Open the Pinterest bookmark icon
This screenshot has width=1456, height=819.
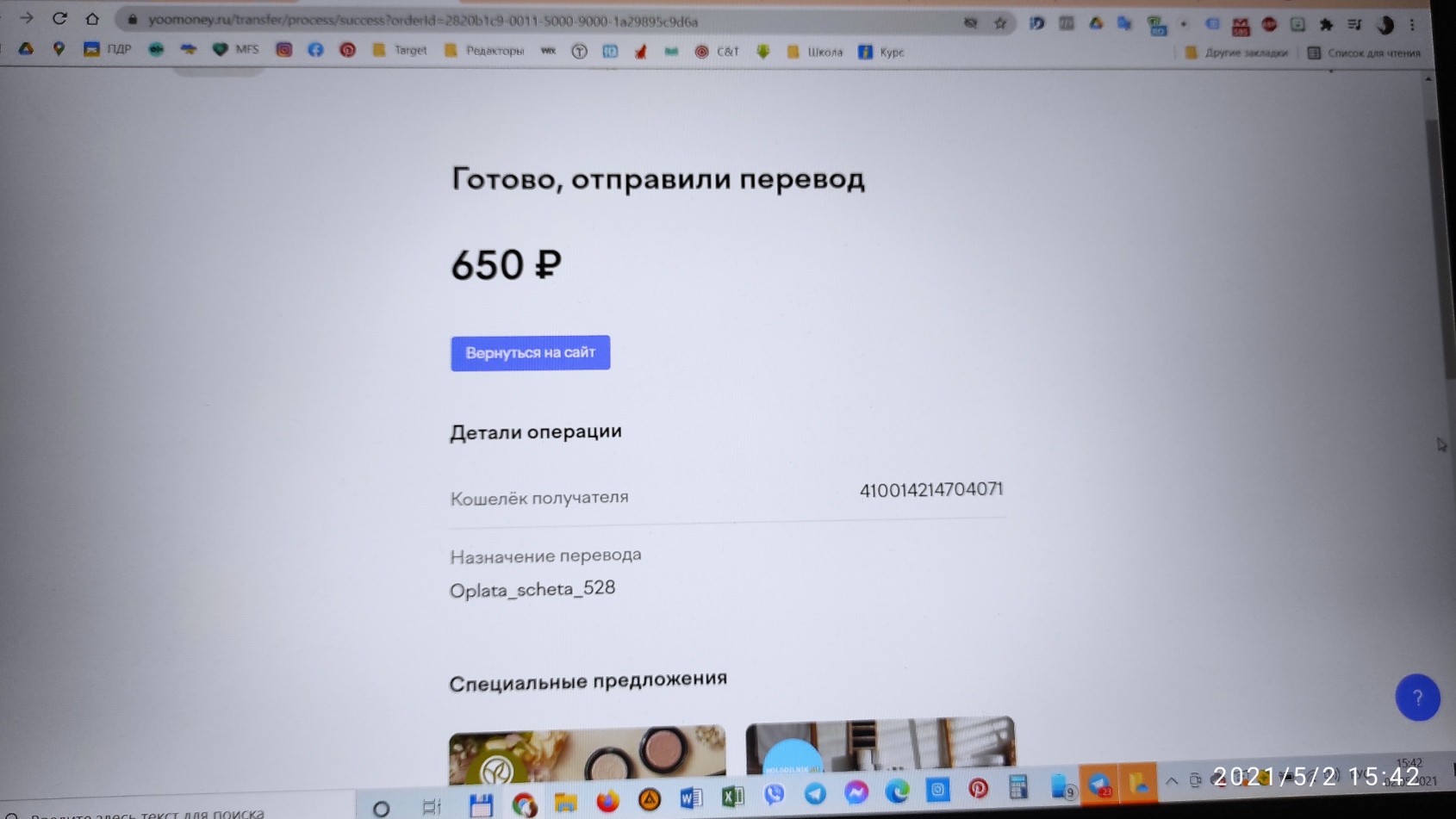tap(347, 50)
